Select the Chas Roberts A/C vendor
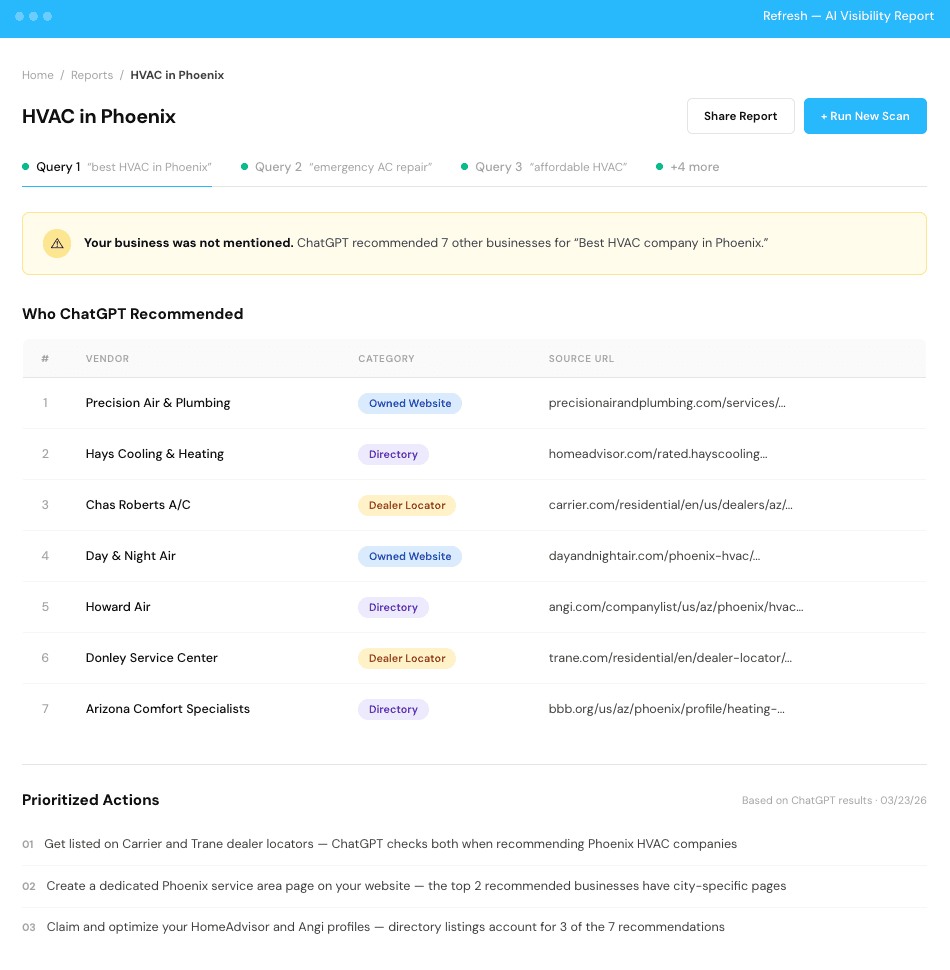950x970 pixels. 138,505
